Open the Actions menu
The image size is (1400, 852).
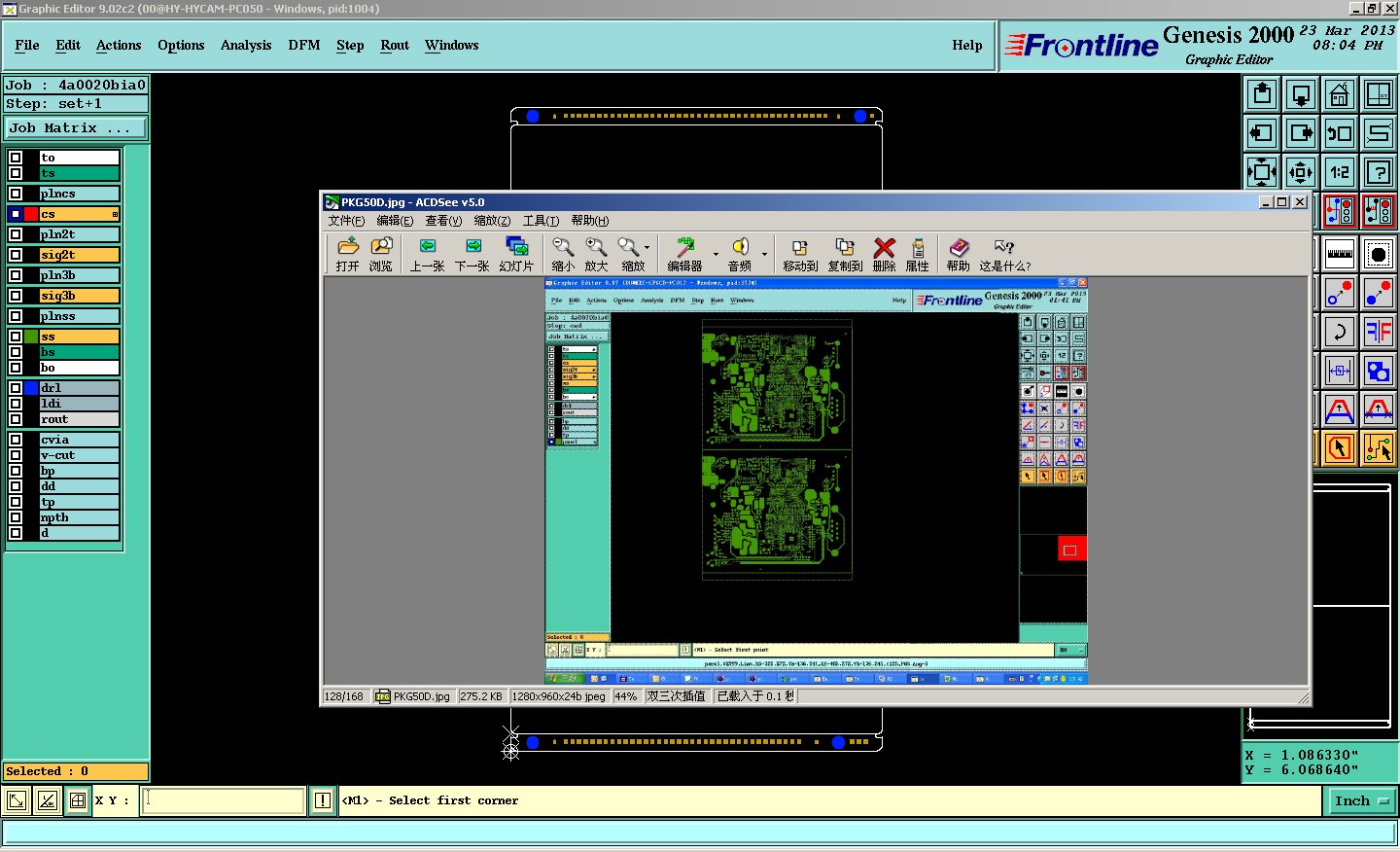pyautogui.click(x=119, y=45)
